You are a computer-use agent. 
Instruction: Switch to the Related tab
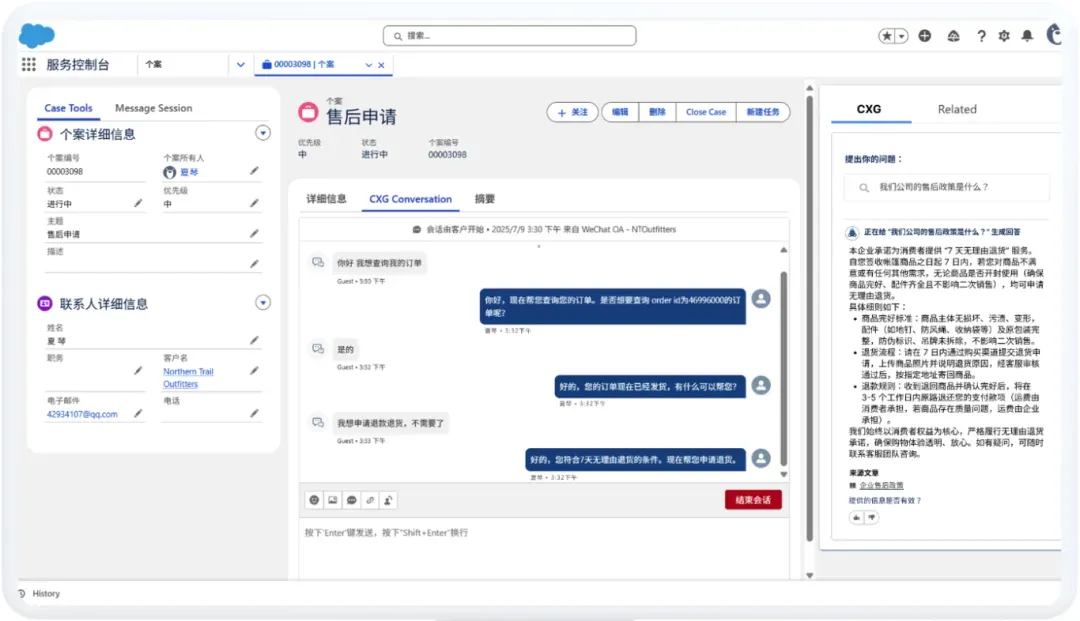[957, 109]
